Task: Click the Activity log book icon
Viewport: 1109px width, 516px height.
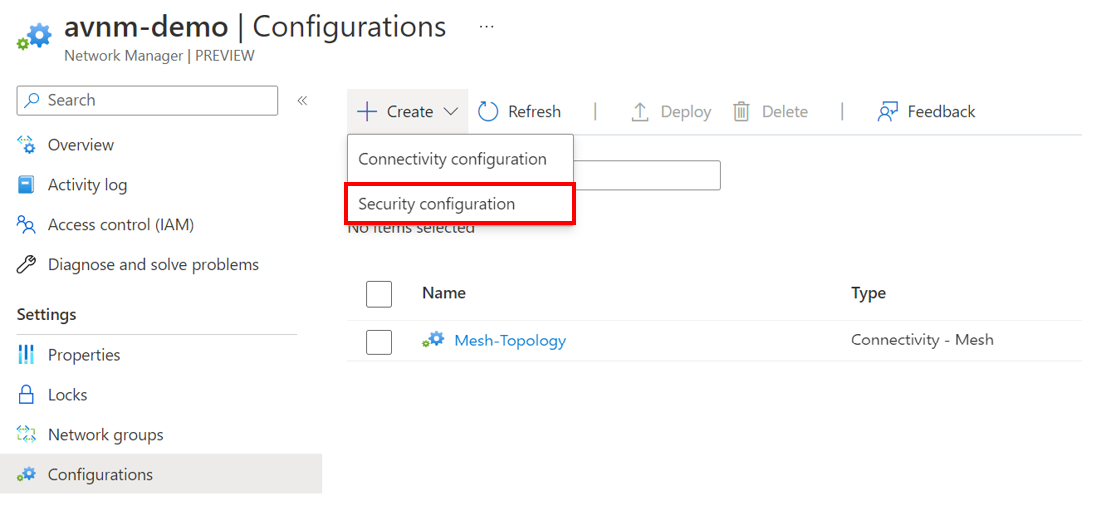Action: 25,185
